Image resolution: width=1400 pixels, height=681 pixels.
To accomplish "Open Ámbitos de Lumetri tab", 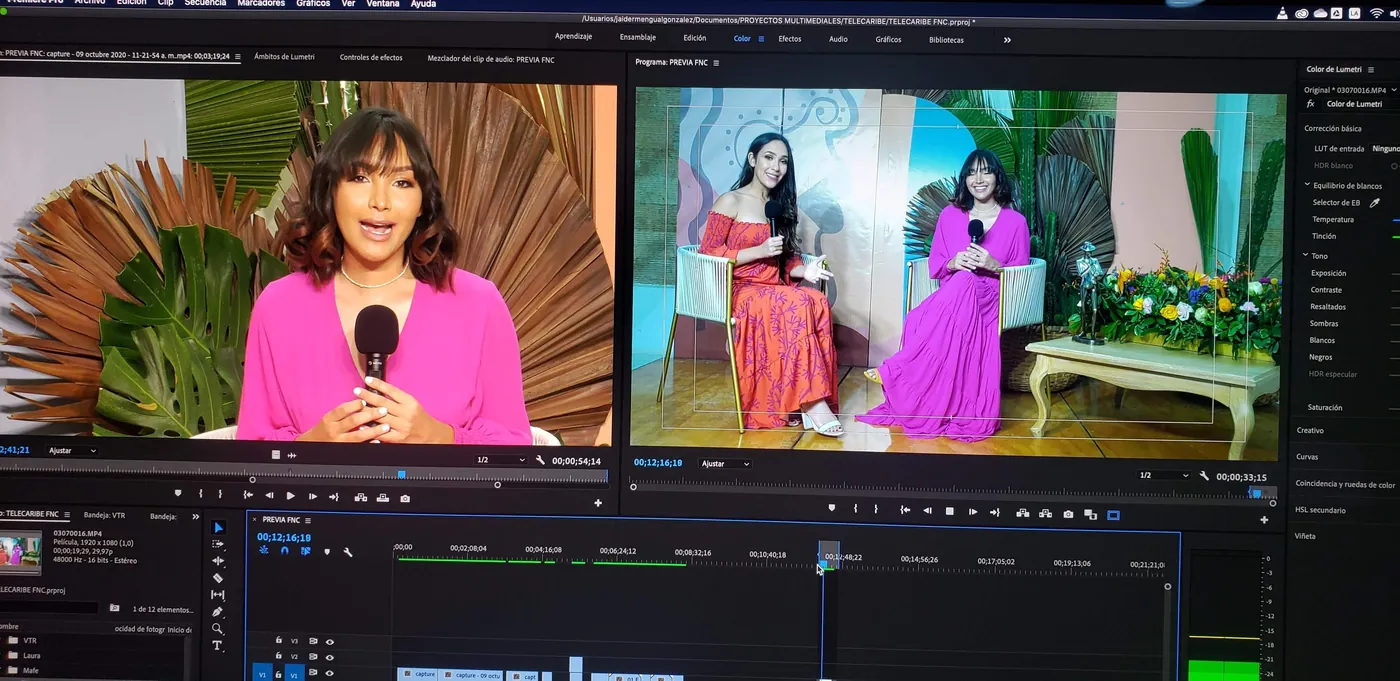I will pyautogui.click(x=284, y=57).
